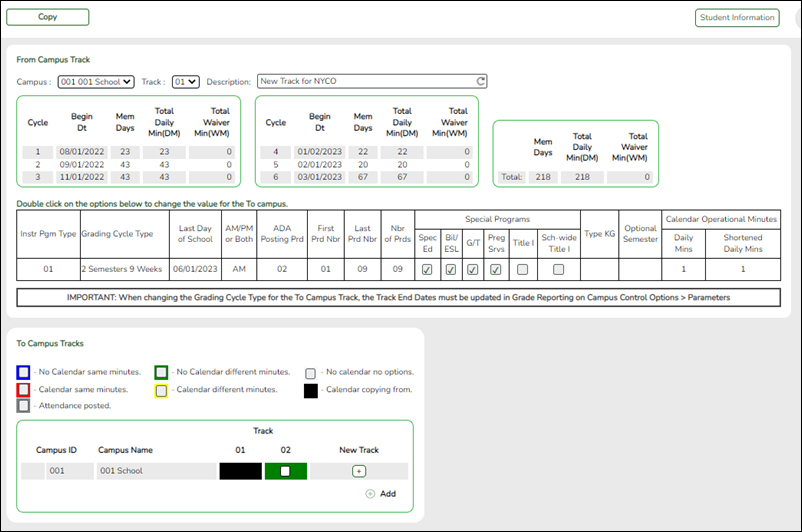The width and height of the screenshot is (802, 532).
Task: Click the Description text field
Action: [x=365, y=82]
